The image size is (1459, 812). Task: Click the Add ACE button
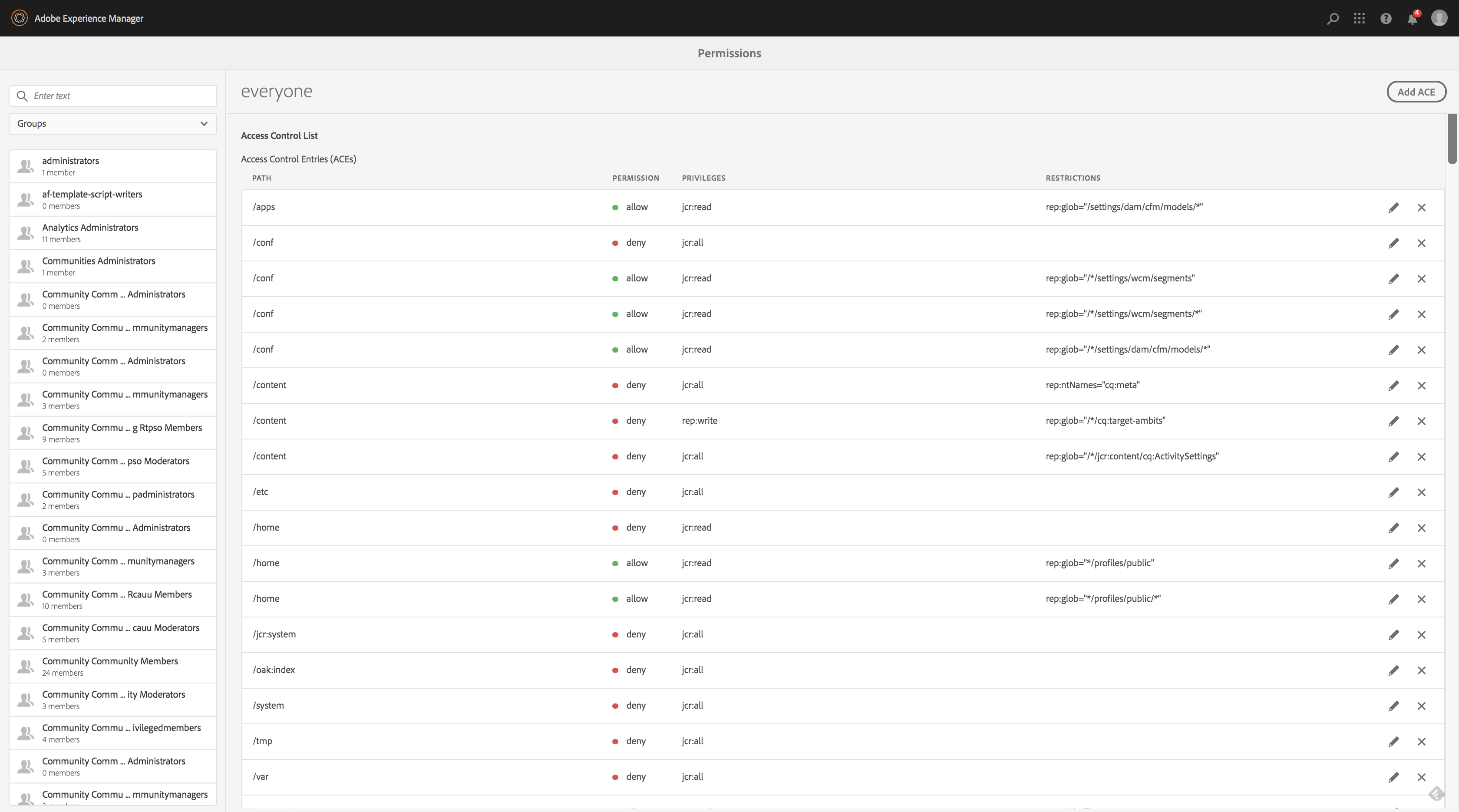1416,92
